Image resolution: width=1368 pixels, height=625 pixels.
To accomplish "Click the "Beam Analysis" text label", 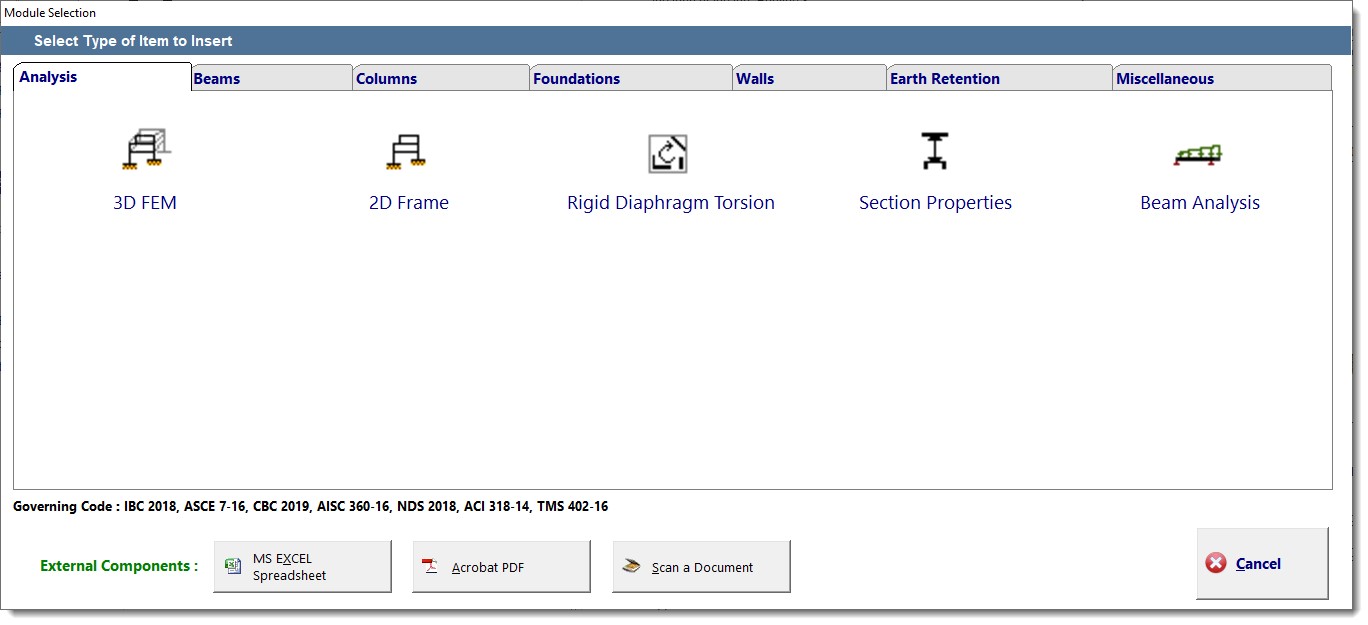I will pos(1199,203).
